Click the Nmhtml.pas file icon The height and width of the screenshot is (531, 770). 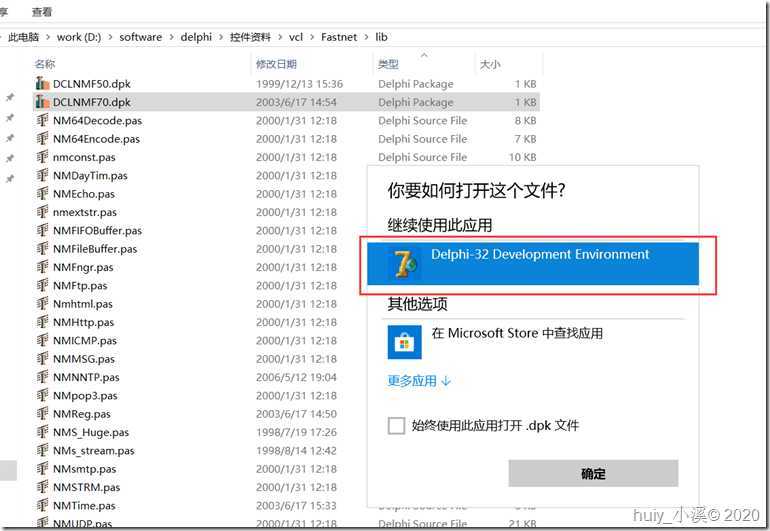[43, 304]
